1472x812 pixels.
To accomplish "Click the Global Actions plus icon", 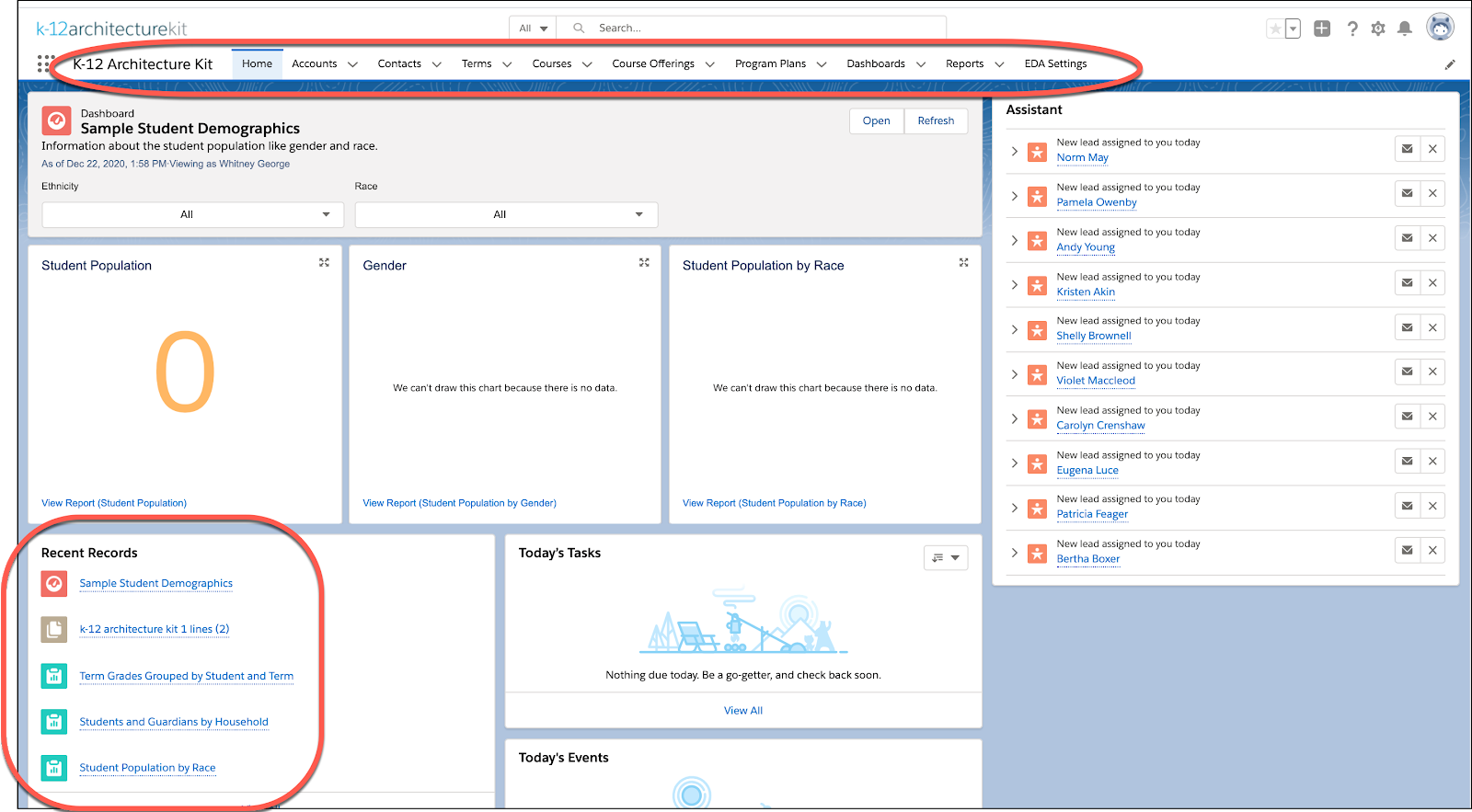I will tap(1322, 29).
